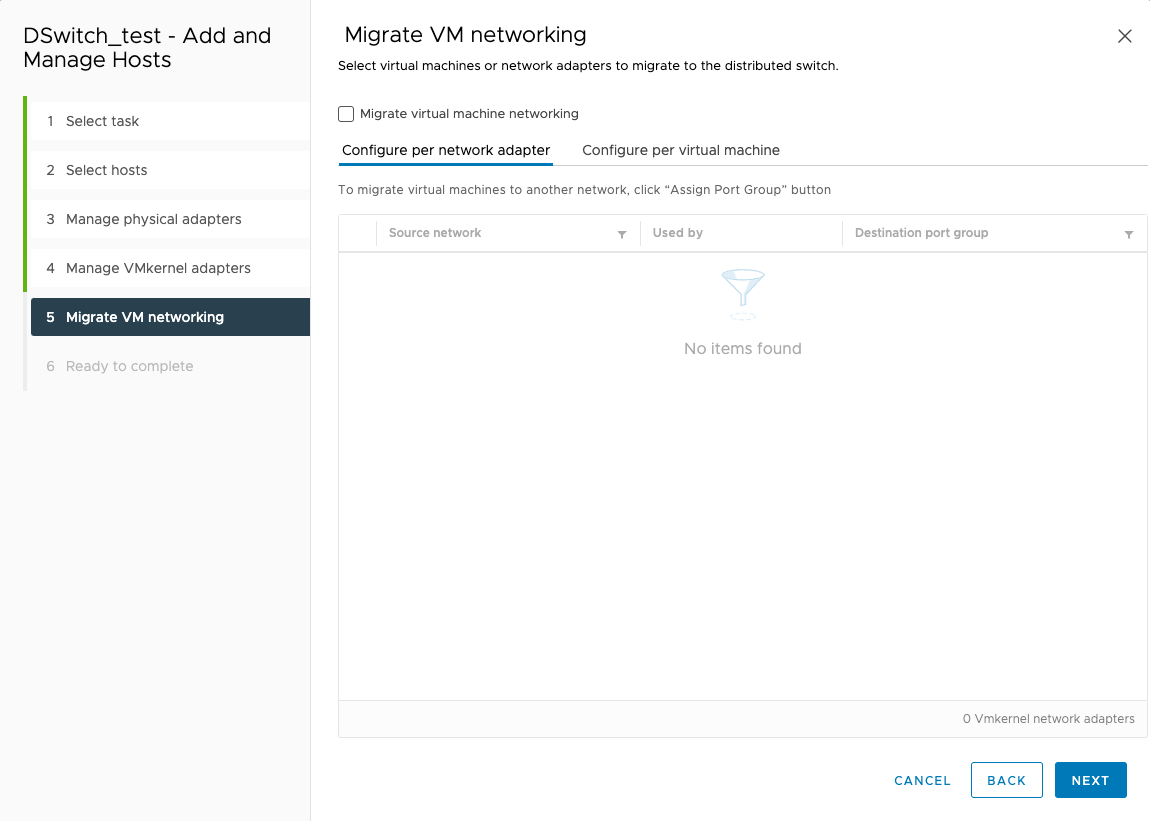Viewport: 1150px width, 821px height.
Task: Click the Source network column header
Action: 435,233
